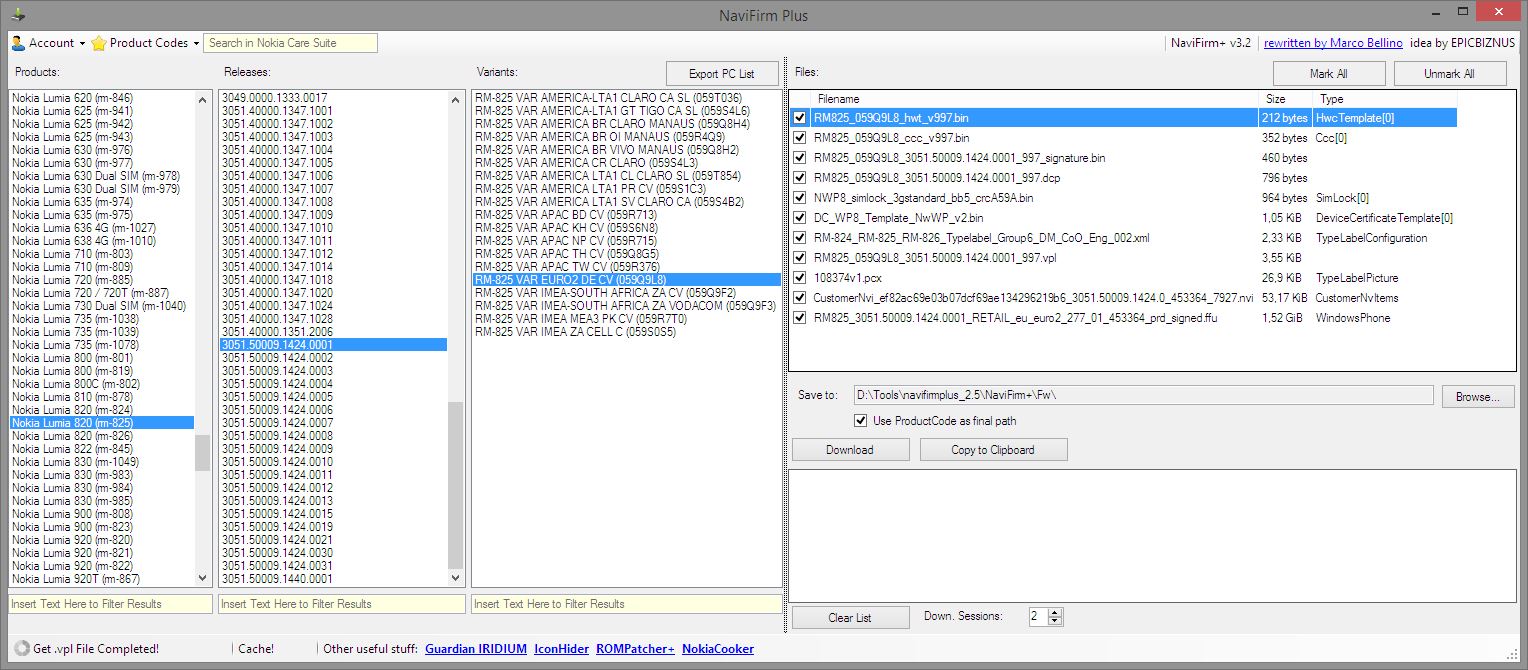Click the Variants filter text field
Screen dimensions: 1528x670
tap(626, 604)
